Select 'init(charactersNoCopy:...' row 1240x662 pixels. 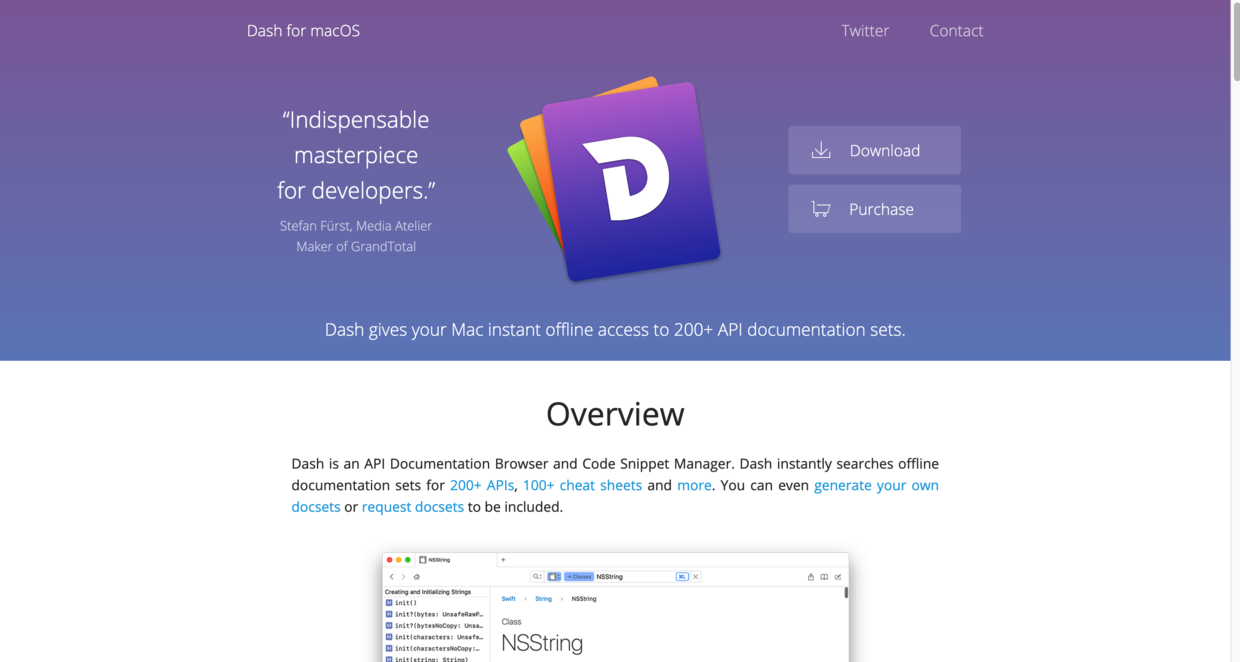pos(436,648)
